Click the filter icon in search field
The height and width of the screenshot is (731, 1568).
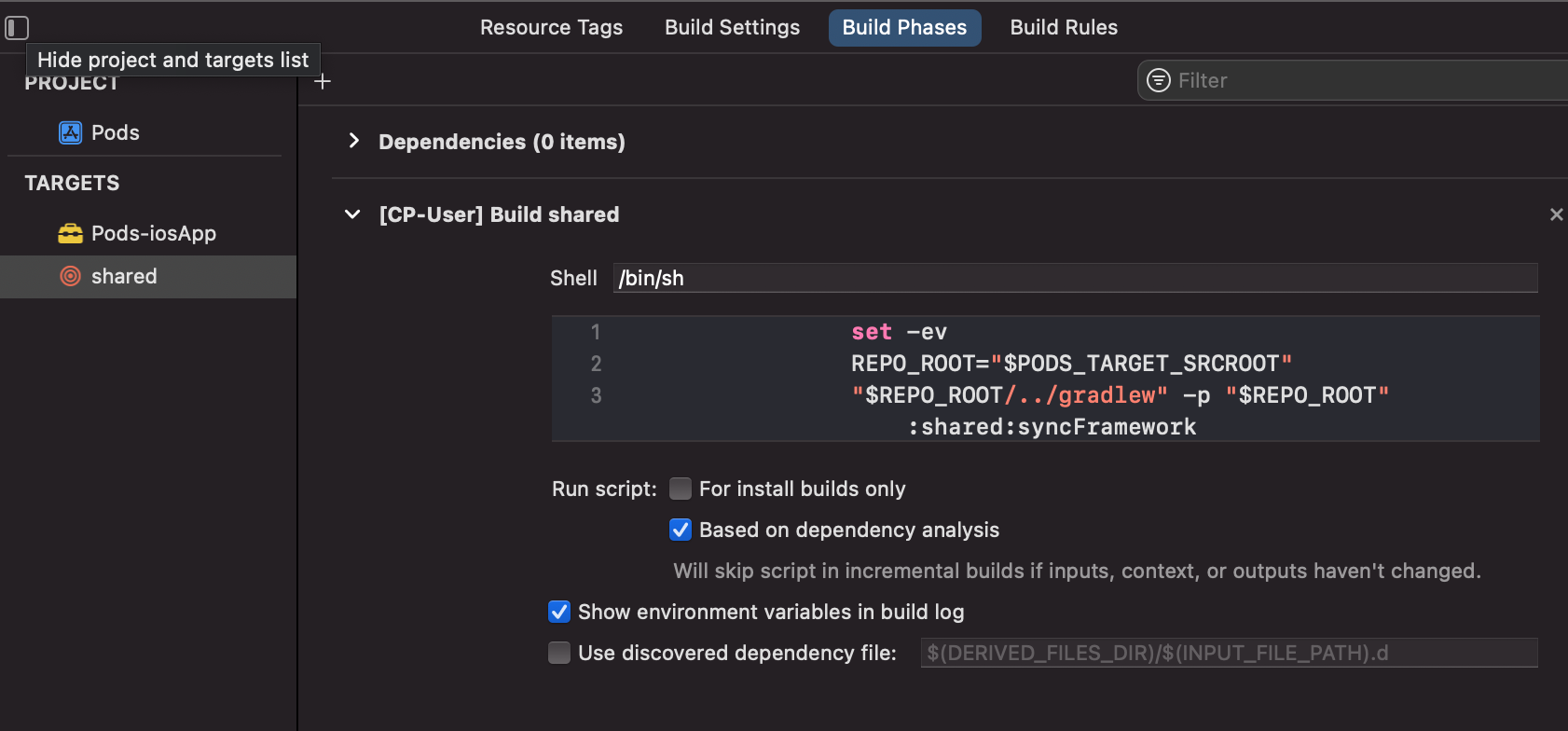[1158, 80]
